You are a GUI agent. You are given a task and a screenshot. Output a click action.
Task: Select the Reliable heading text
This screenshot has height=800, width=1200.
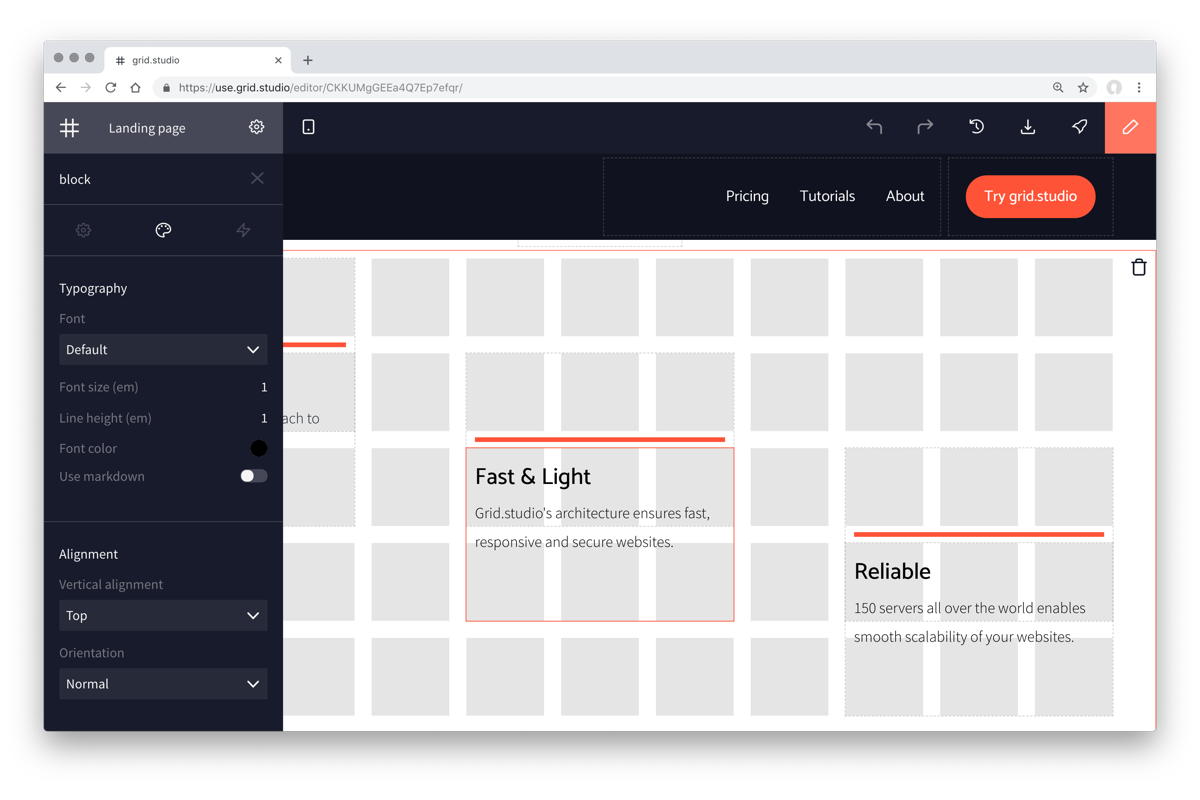pos(892,571)
